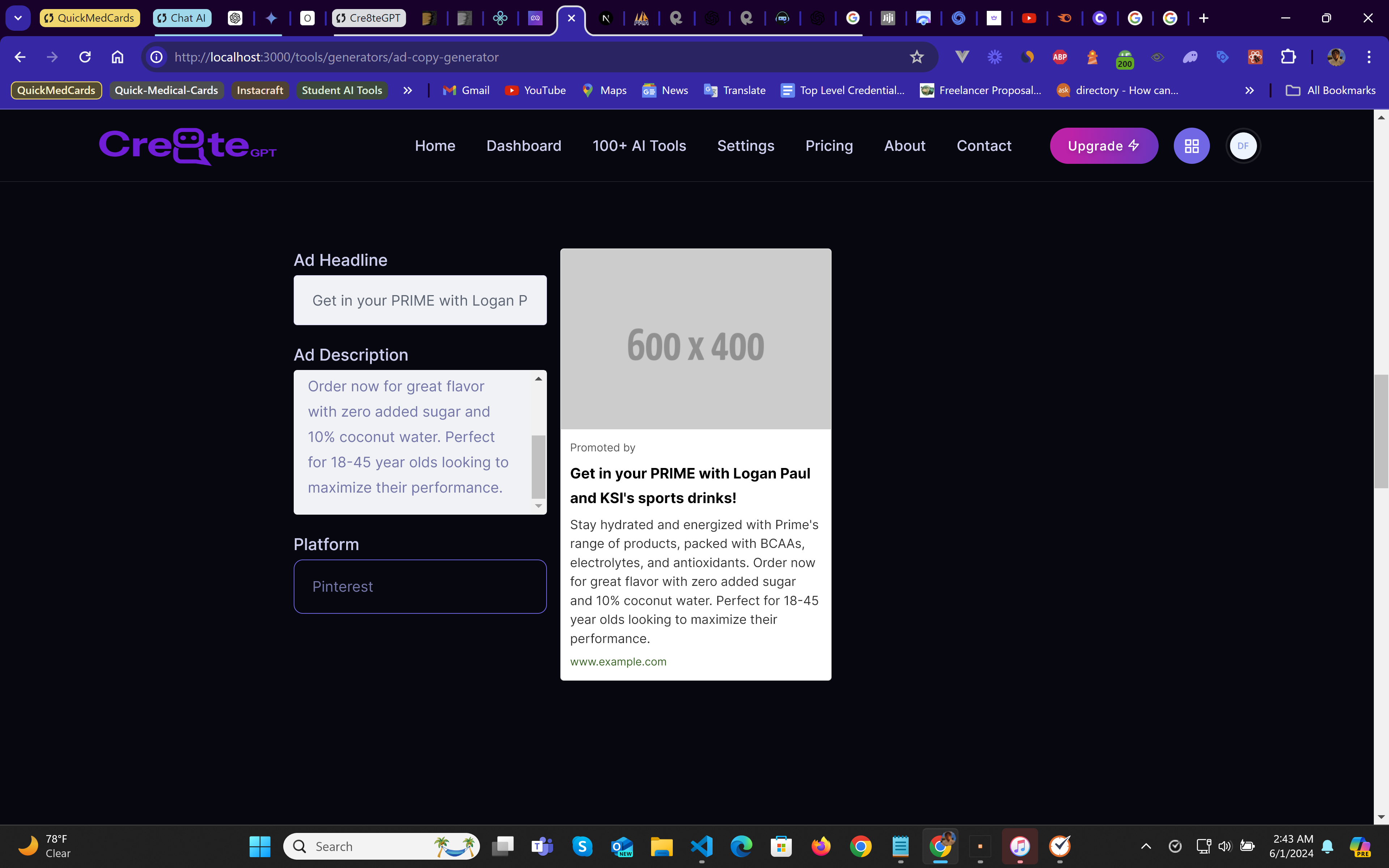Click the Adblock Plus extension icon
Viewport: 1389px width, 868px height.
coord(1059,57)
